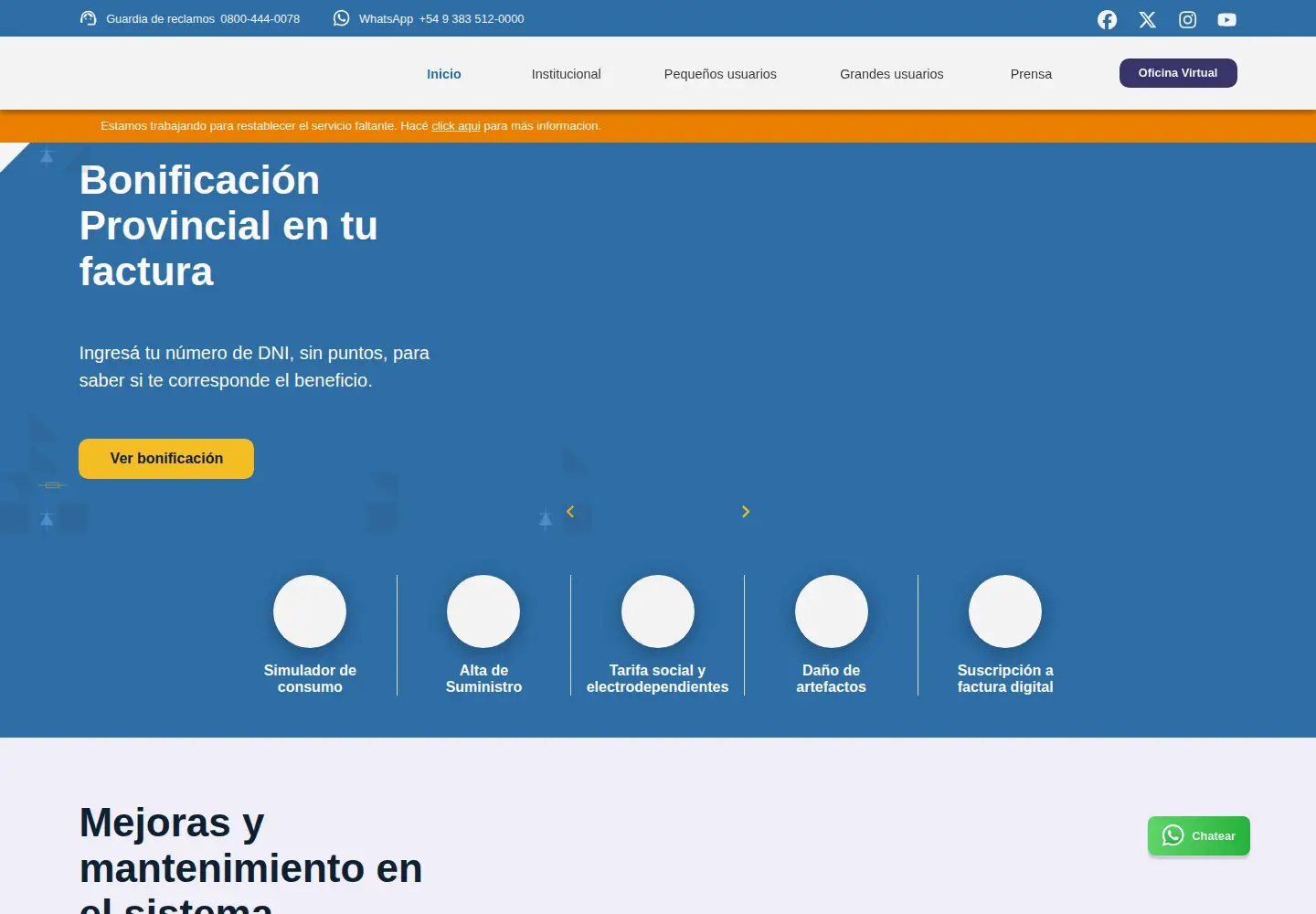Click the WhatsApp +54 9 383 512-0000 number
The width and height of the screenshot is (1316, 914).
472,19
